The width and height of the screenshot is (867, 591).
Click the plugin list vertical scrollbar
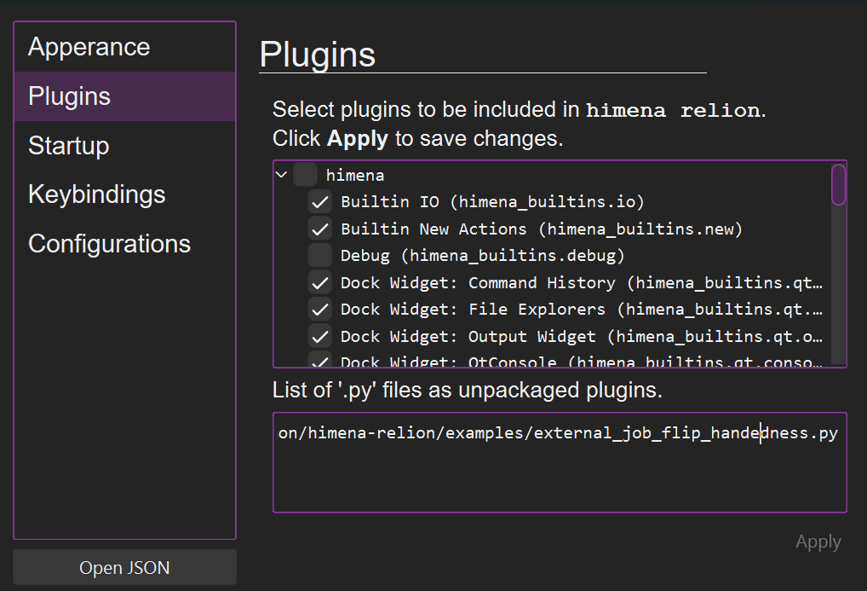(838, 186)
